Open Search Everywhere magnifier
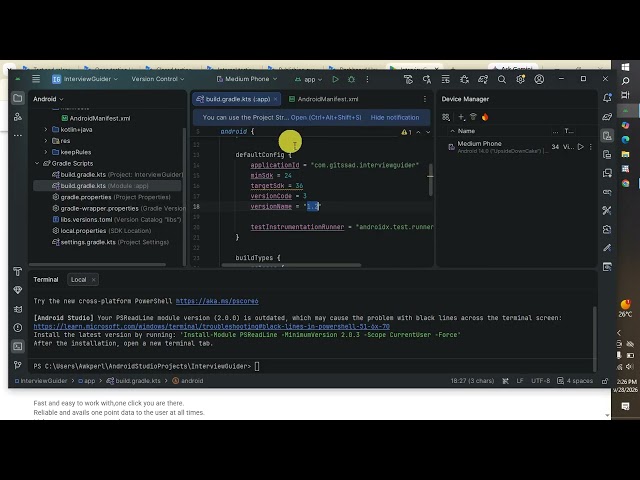 (502, 79)
